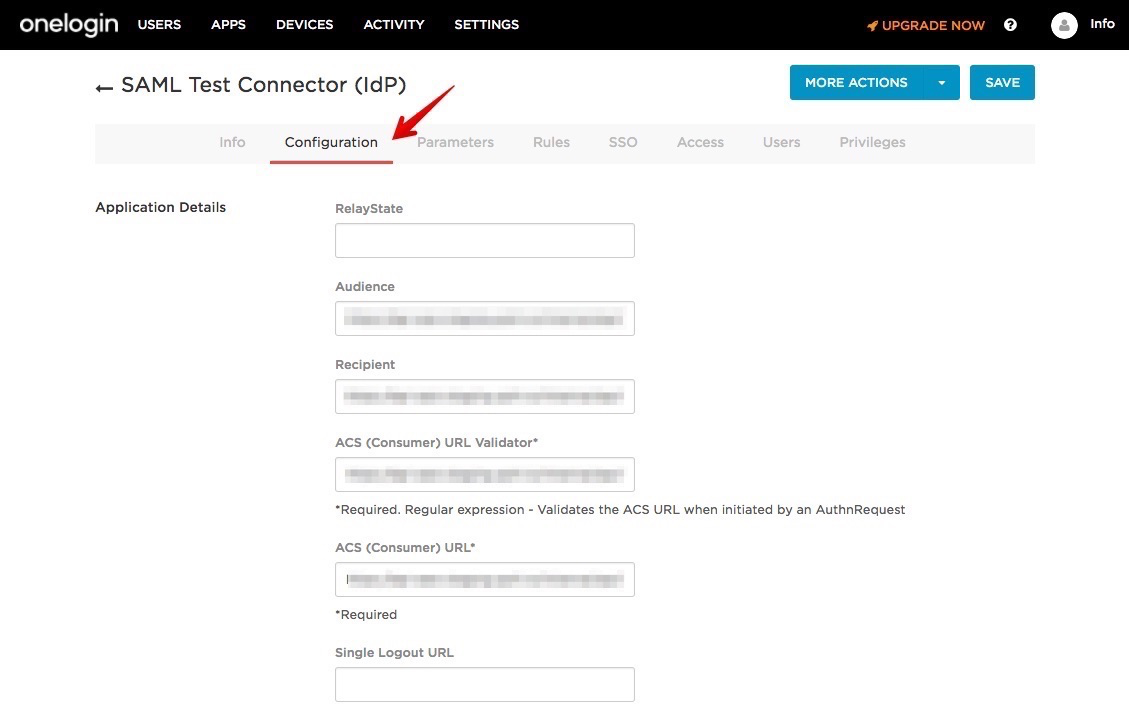Click the ACS (Consumer) URL Validator field
Viewport: 1129px width, 722px height.
coord(485,475)
